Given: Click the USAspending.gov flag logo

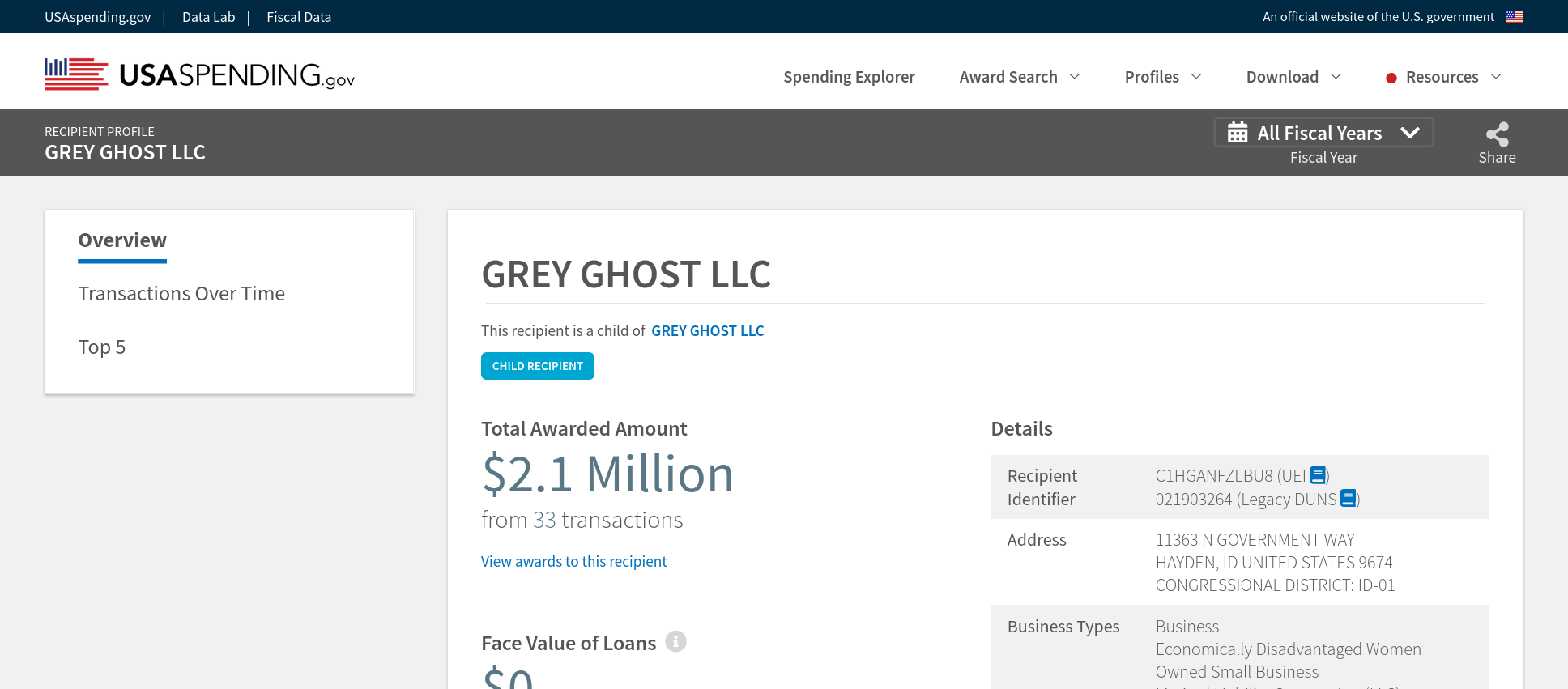Looking at the screenshot, I should (x=76, y=74).
